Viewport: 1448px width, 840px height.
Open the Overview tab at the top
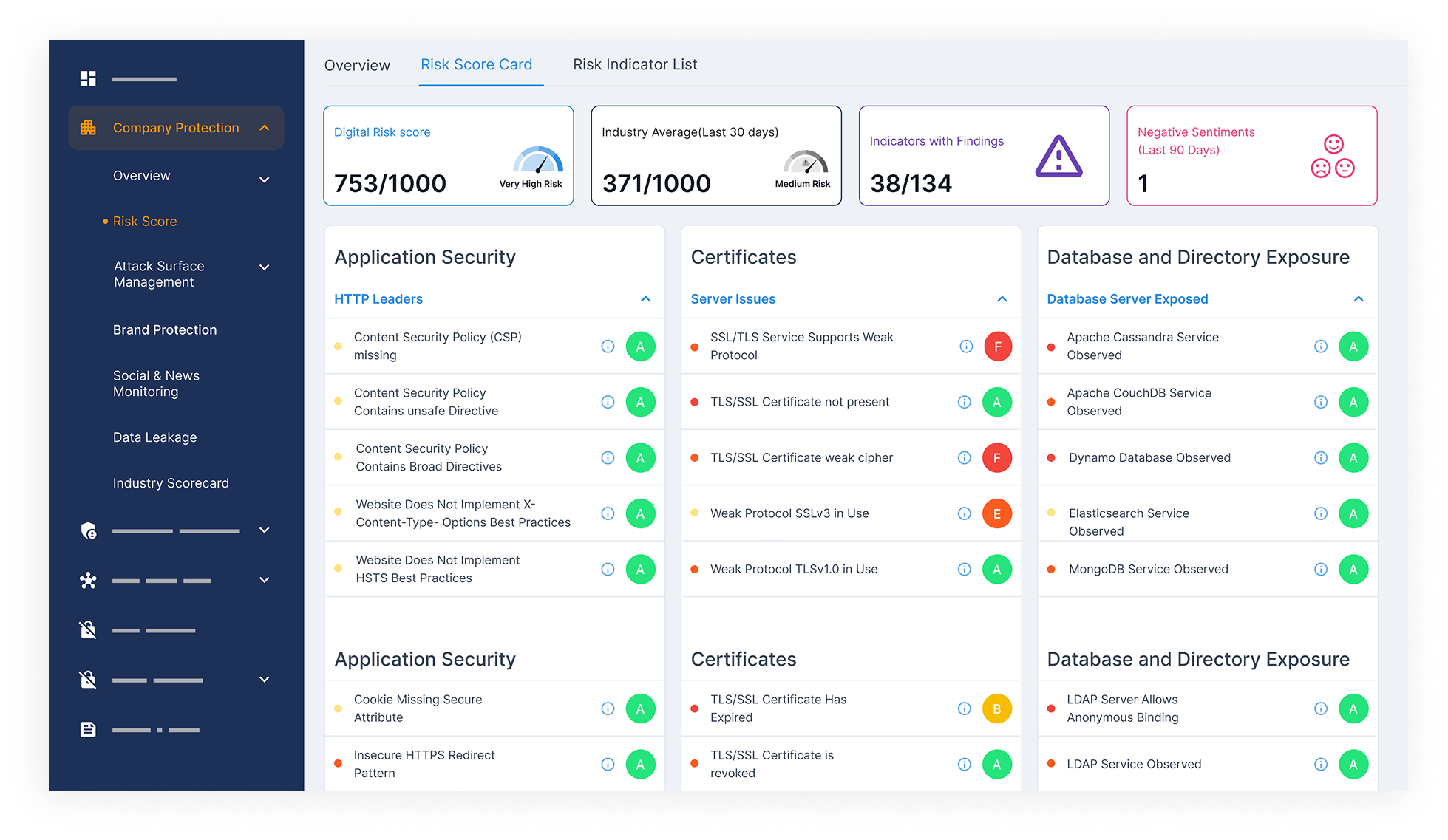(x=357, y=65)
